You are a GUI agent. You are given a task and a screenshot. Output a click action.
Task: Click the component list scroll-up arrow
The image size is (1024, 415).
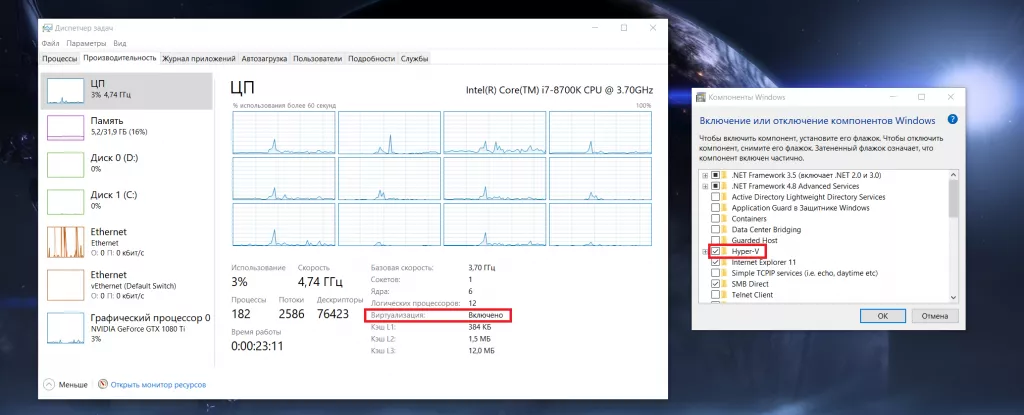pyautogui.click(x=953, y=175)
